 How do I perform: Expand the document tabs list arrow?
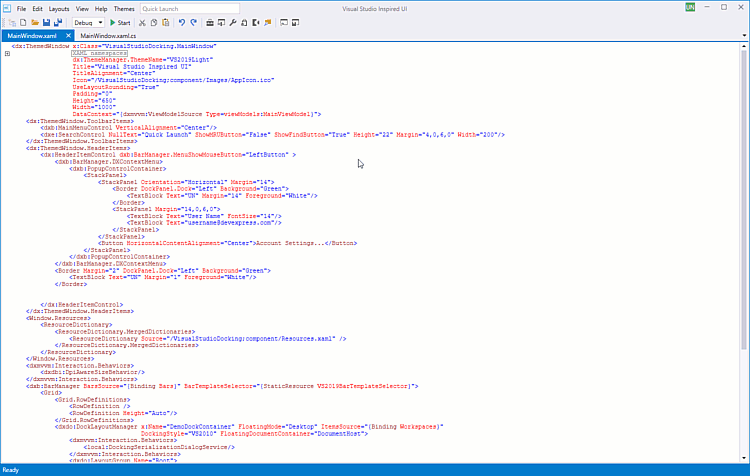744,36
